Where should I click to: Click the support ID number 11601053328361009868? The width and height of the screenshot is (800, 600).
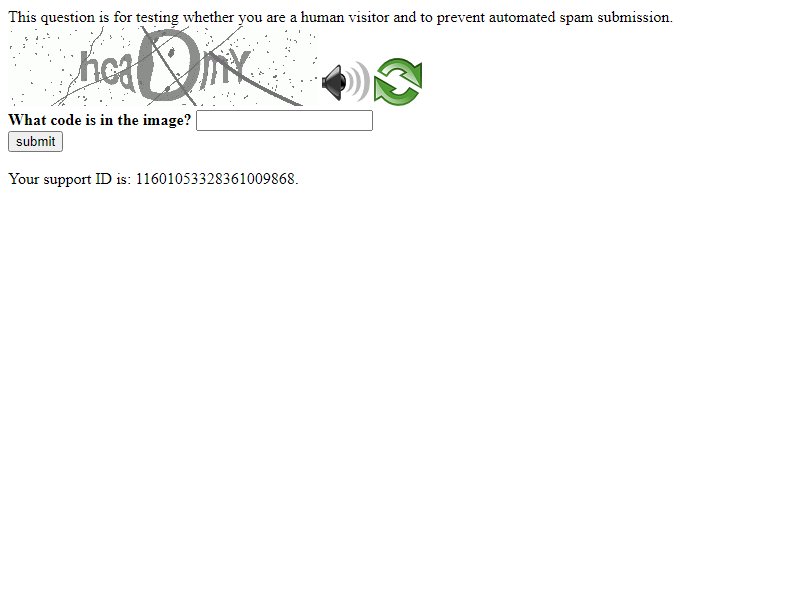pos(215,179)
